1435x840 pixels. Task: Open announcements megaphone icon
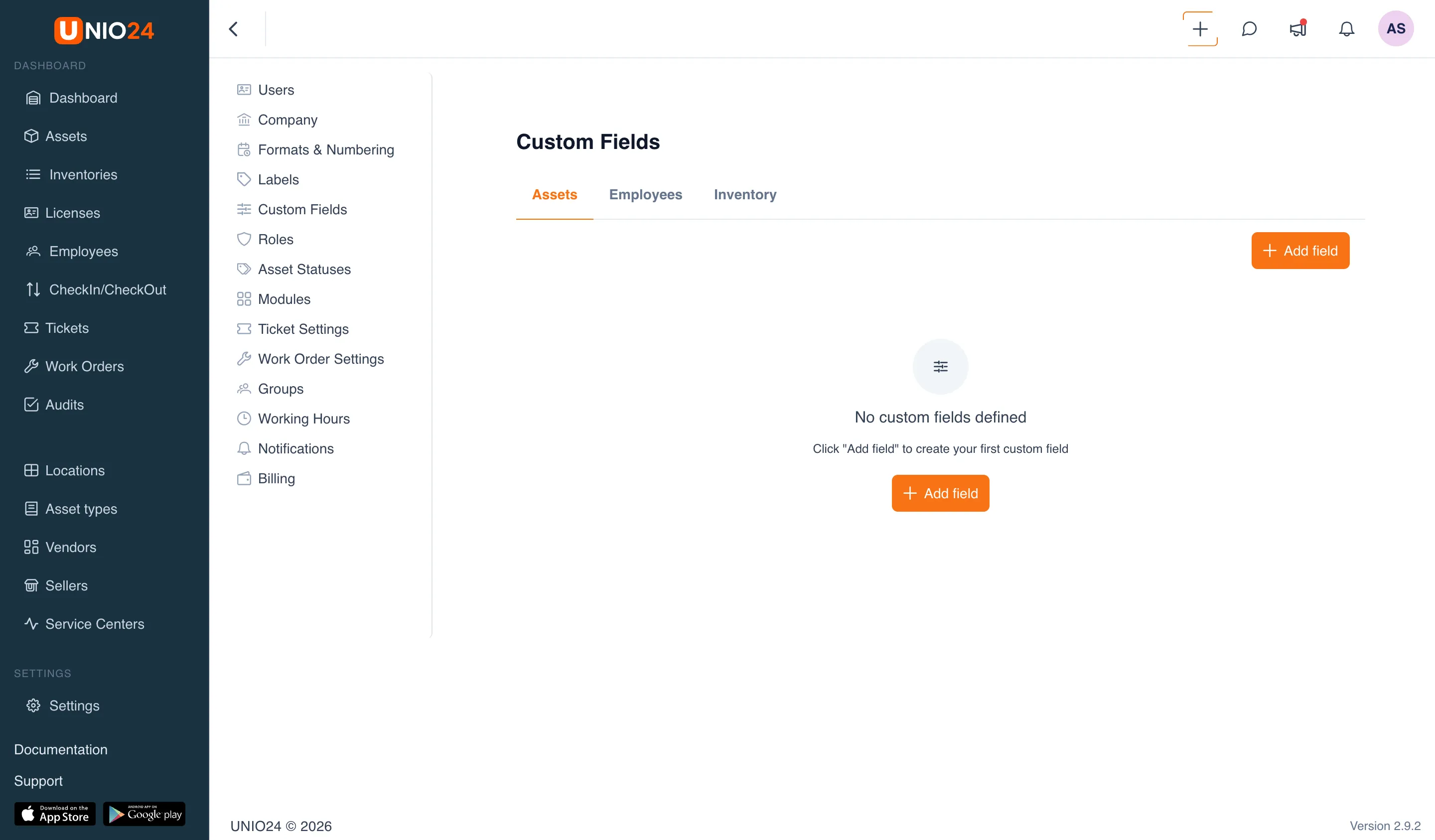click(x=1298, y=29)
